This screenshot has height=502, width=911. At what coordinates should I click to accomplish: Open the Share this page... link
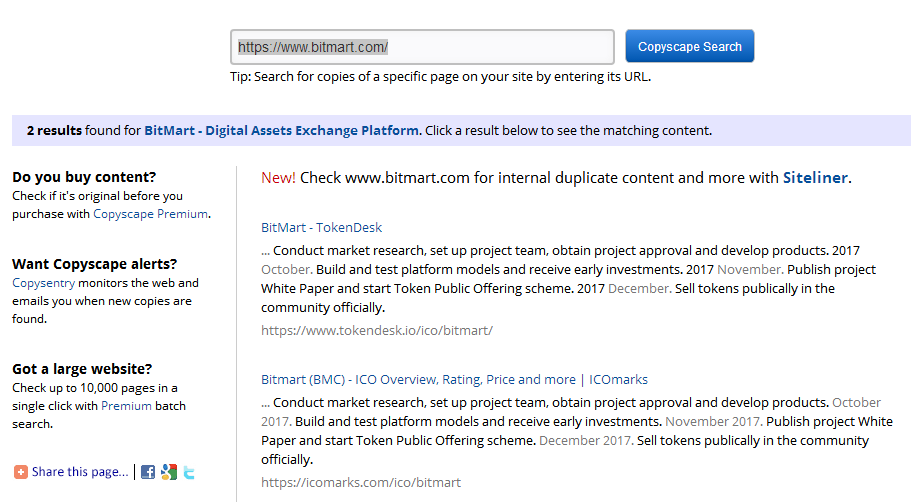click(x=80, y=472)
